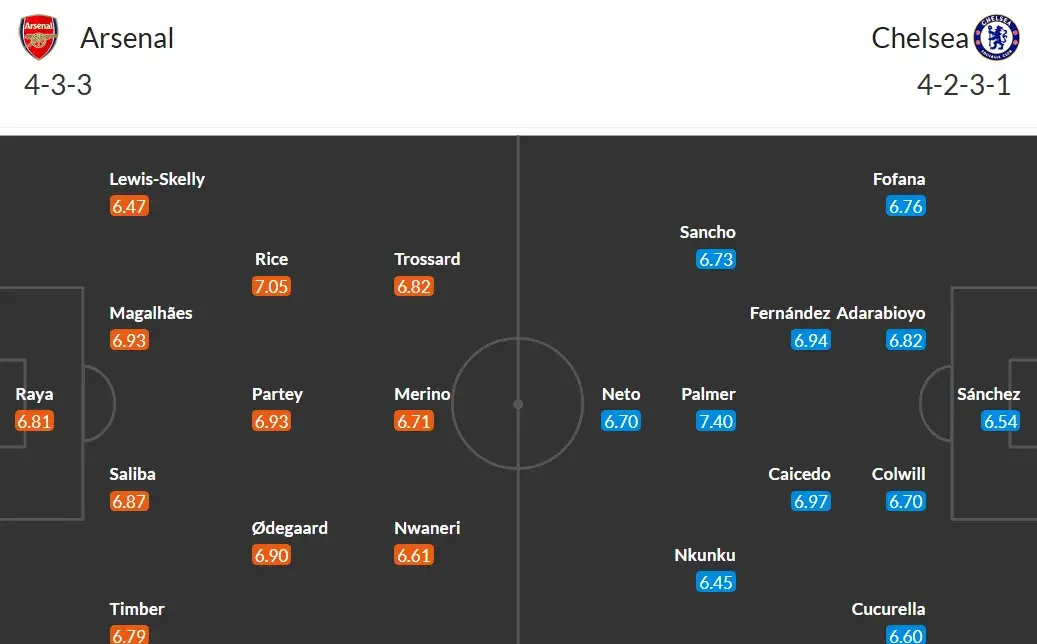Click player name Magalhães
Image resolution: width=1037 pixels, height=644 pixels.
(151, 313)
